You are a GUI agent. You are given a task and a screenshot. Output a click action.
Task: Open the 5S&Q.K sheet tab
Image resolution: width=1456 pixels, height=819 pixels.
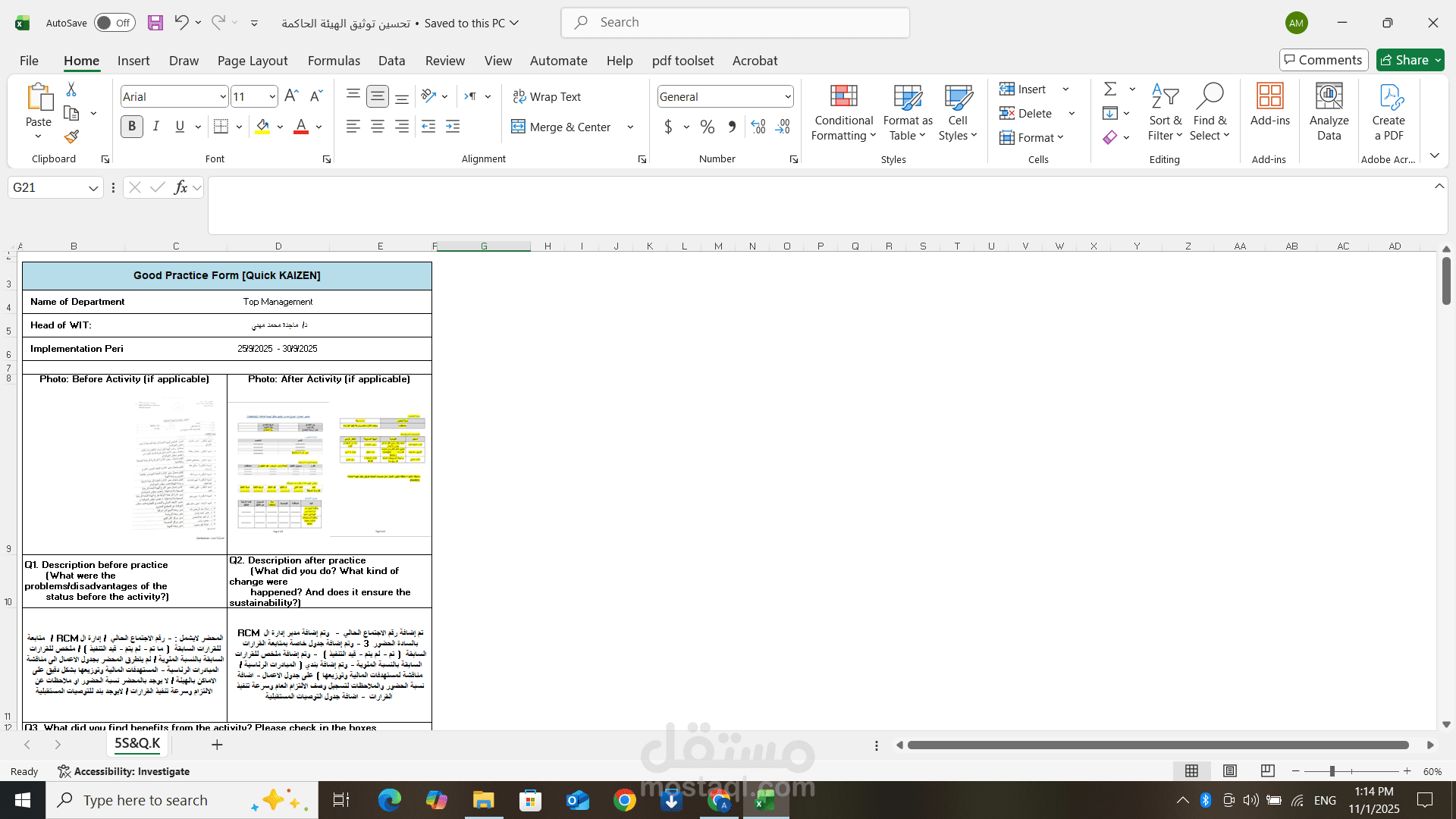(137, 744)
